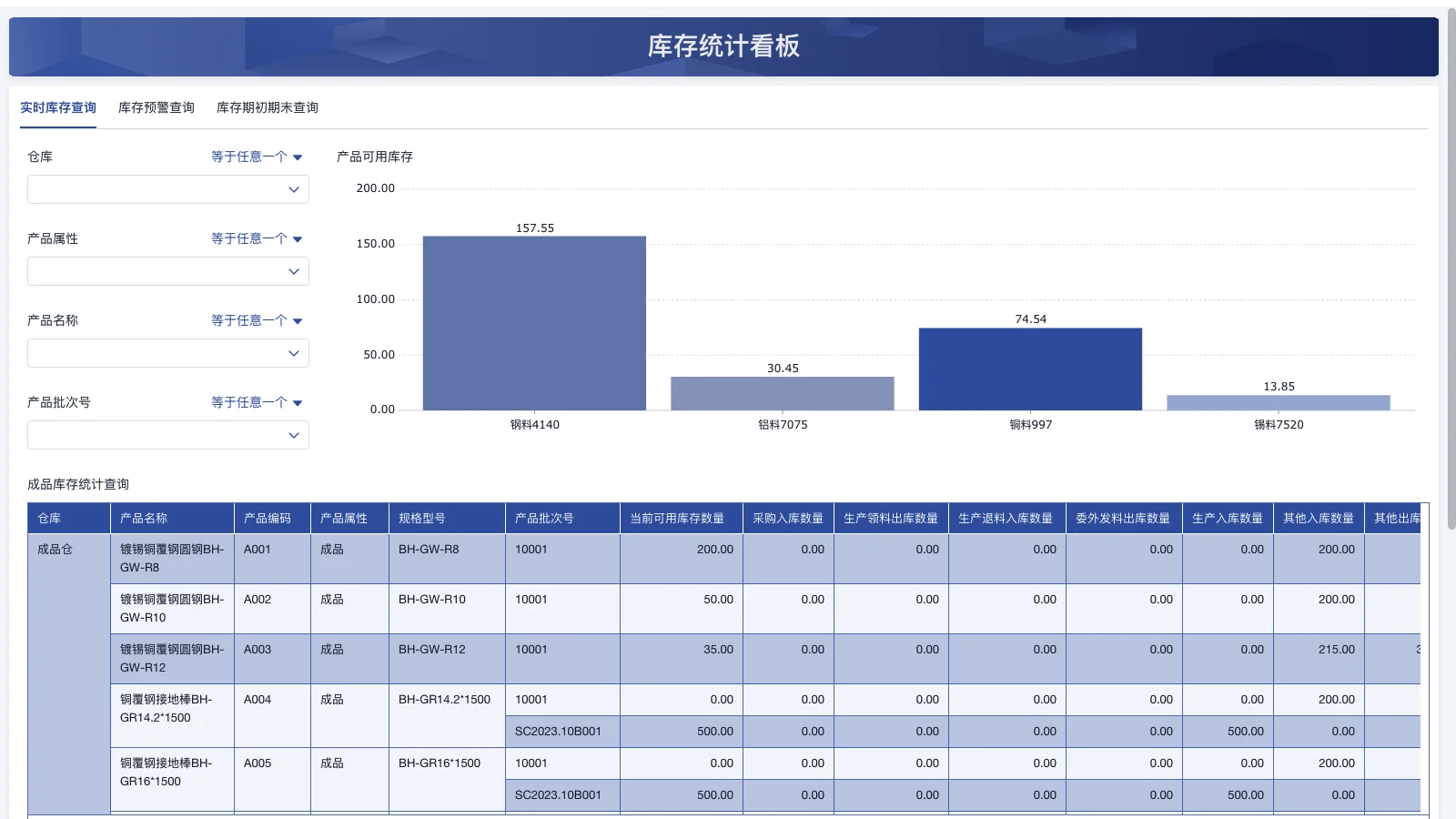Image resolution: width=1456 pixels, height=819 pixels.
Task: Open the 库存期初期末查询 tab
Action: click(268, 107)
